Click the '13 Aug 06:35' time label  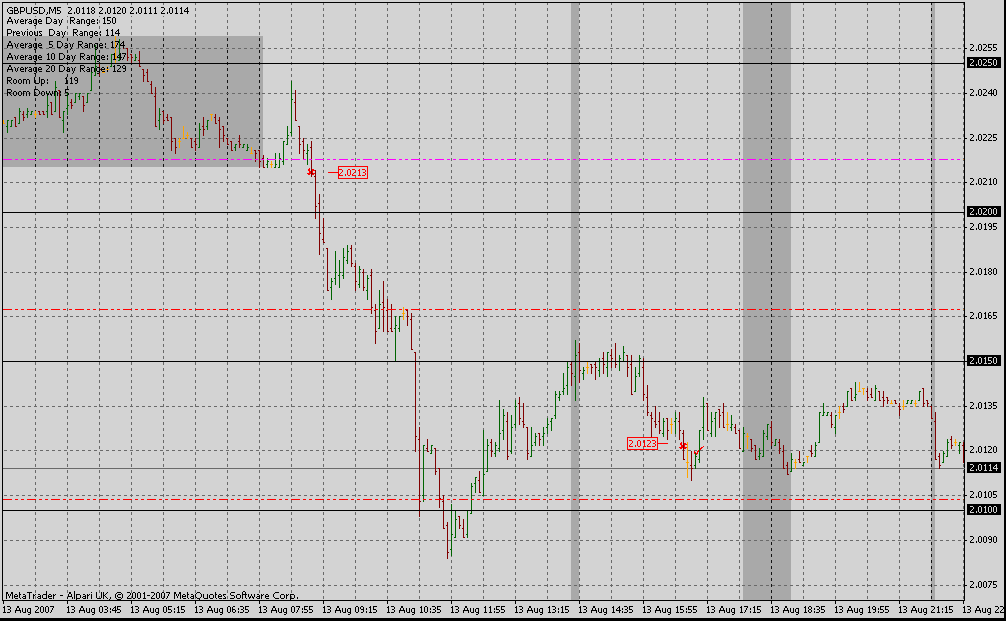[x=222, y=609]
